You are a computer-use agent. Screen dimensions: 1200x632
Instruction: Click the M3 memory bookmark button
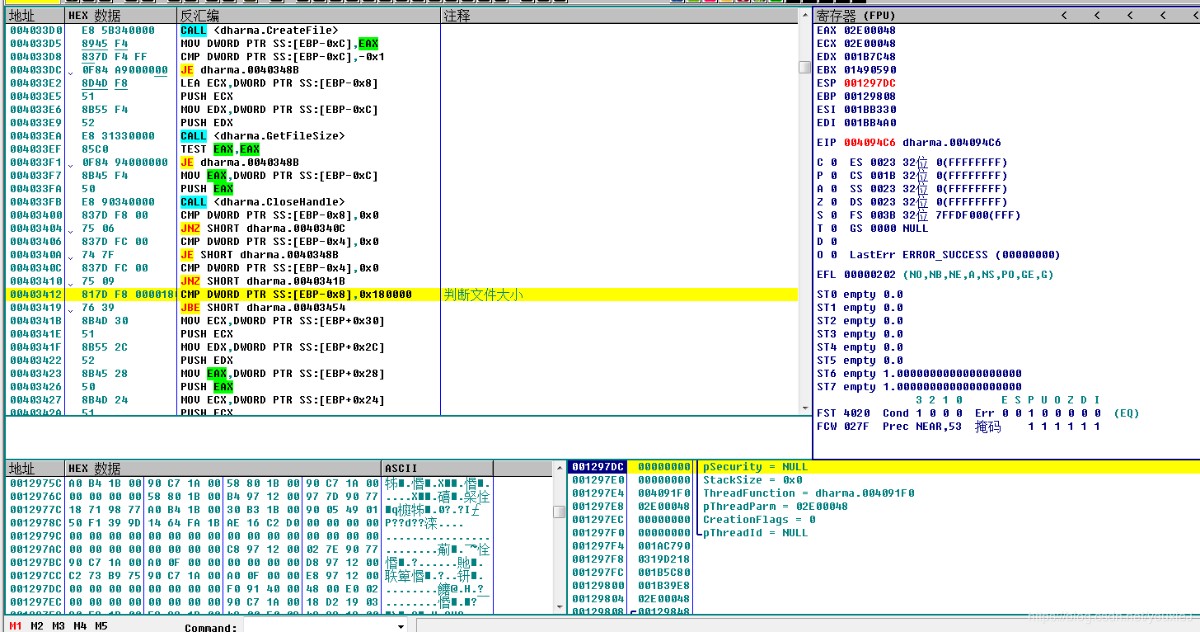tap(59, 626)
